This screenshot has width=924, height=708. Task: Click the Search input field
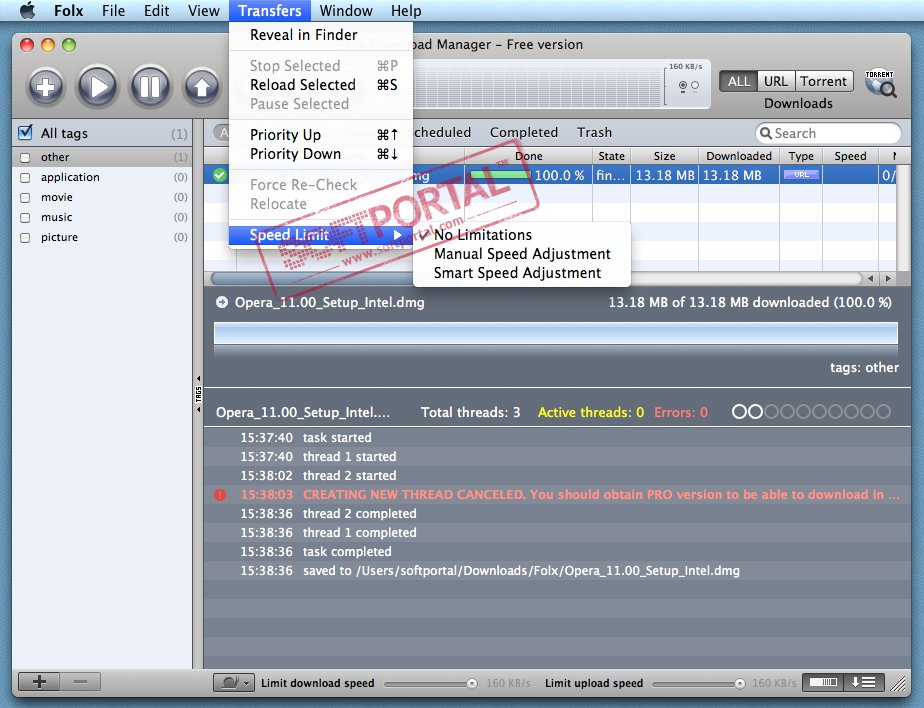[x=828, y=133]
